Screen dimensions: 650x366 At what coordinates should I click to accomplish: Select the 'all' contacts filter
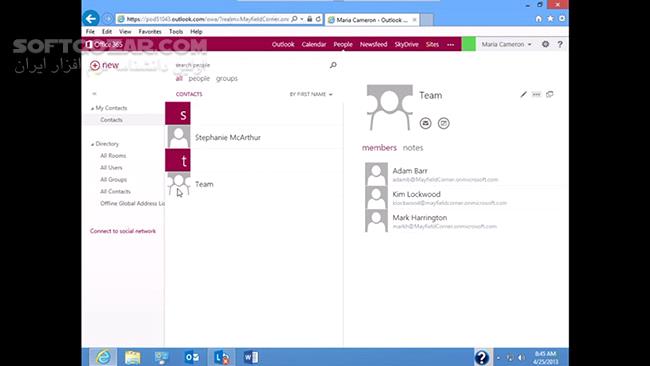(179, 78)
